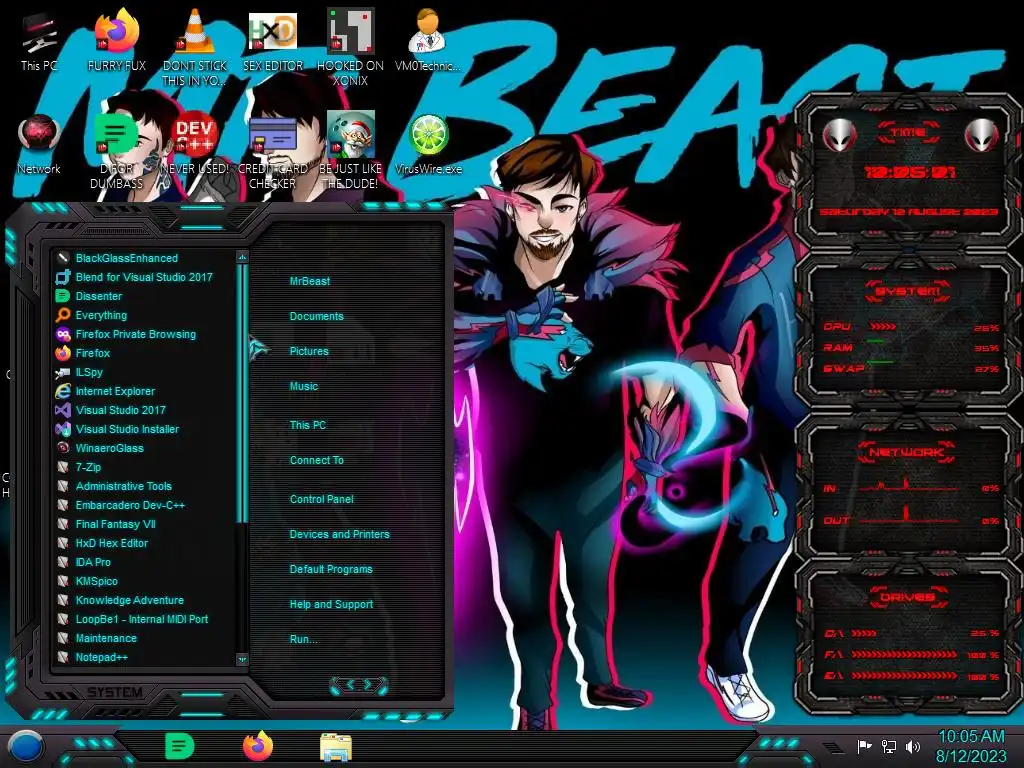Open Network desktop icon
1024x768 pixels.
click(x=39, y=145)
